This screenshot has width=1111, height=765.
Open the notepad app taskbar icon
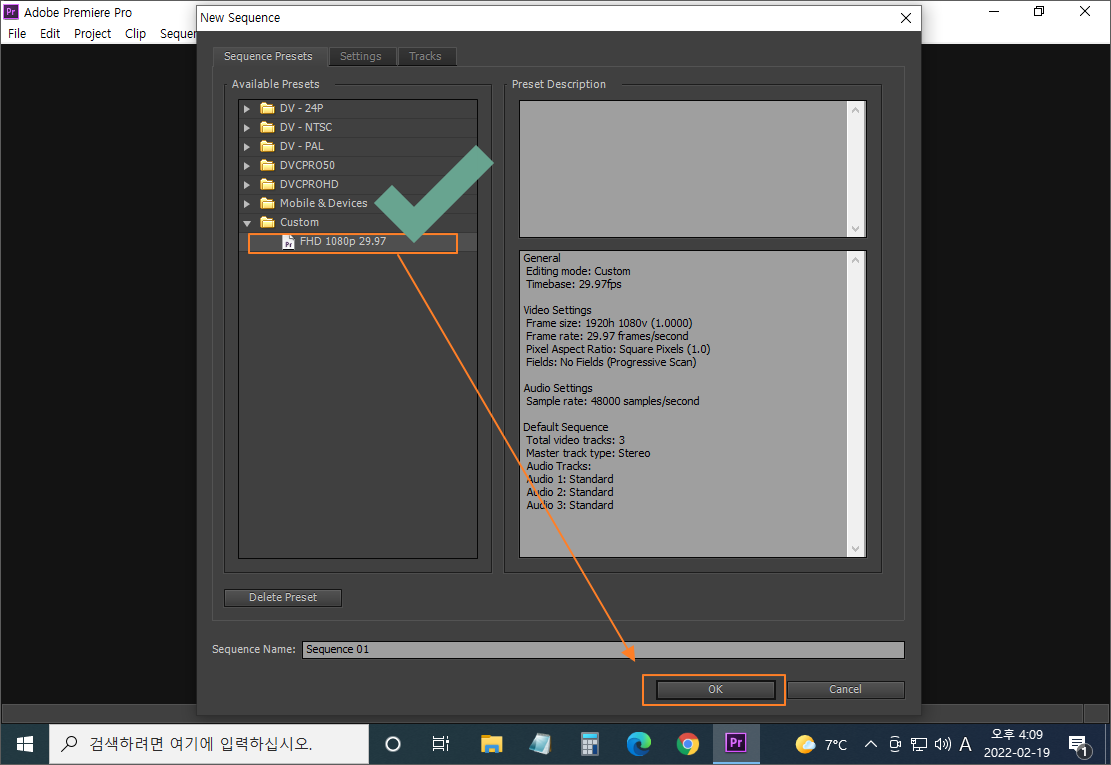(541, 744)
